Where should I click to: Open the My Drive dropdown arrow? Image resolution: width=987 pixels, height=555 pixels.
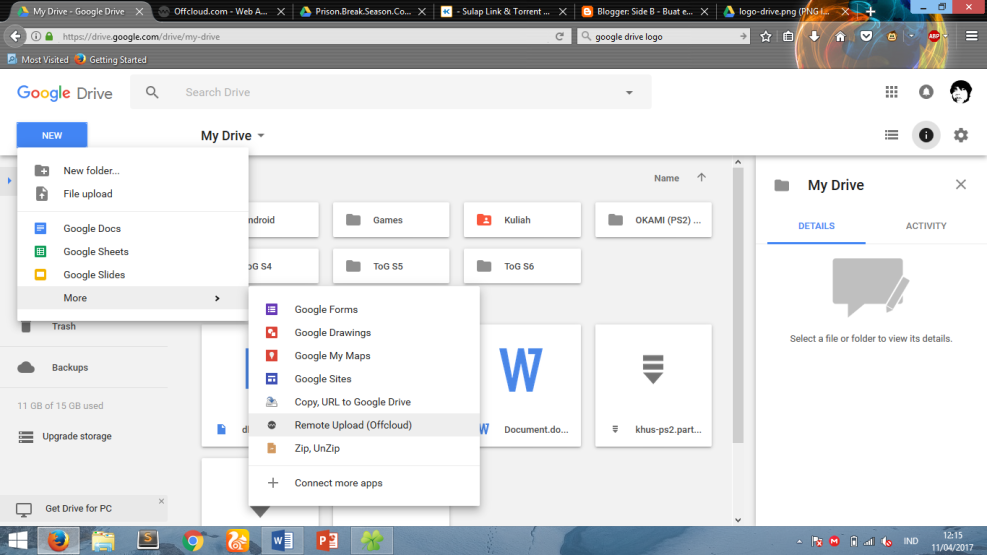click(261, 136)
